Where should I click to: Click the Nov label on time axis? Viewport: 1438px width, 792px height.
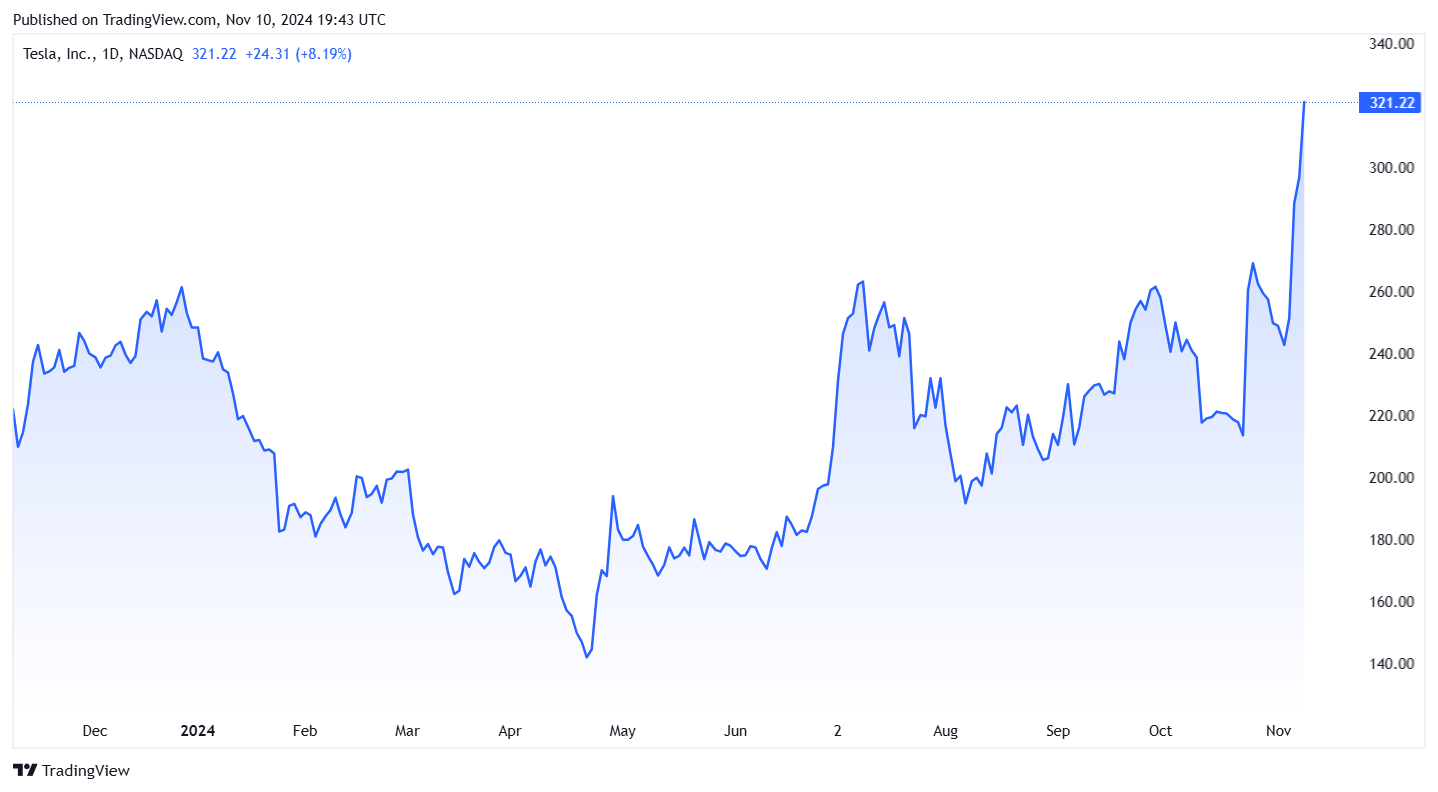[1278, 731]
